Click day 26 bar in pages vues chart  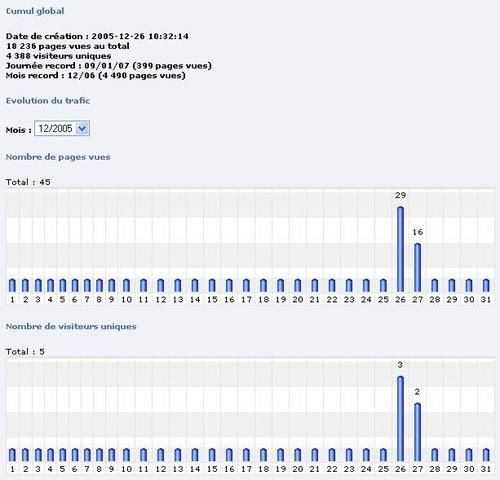click(400, 249)
